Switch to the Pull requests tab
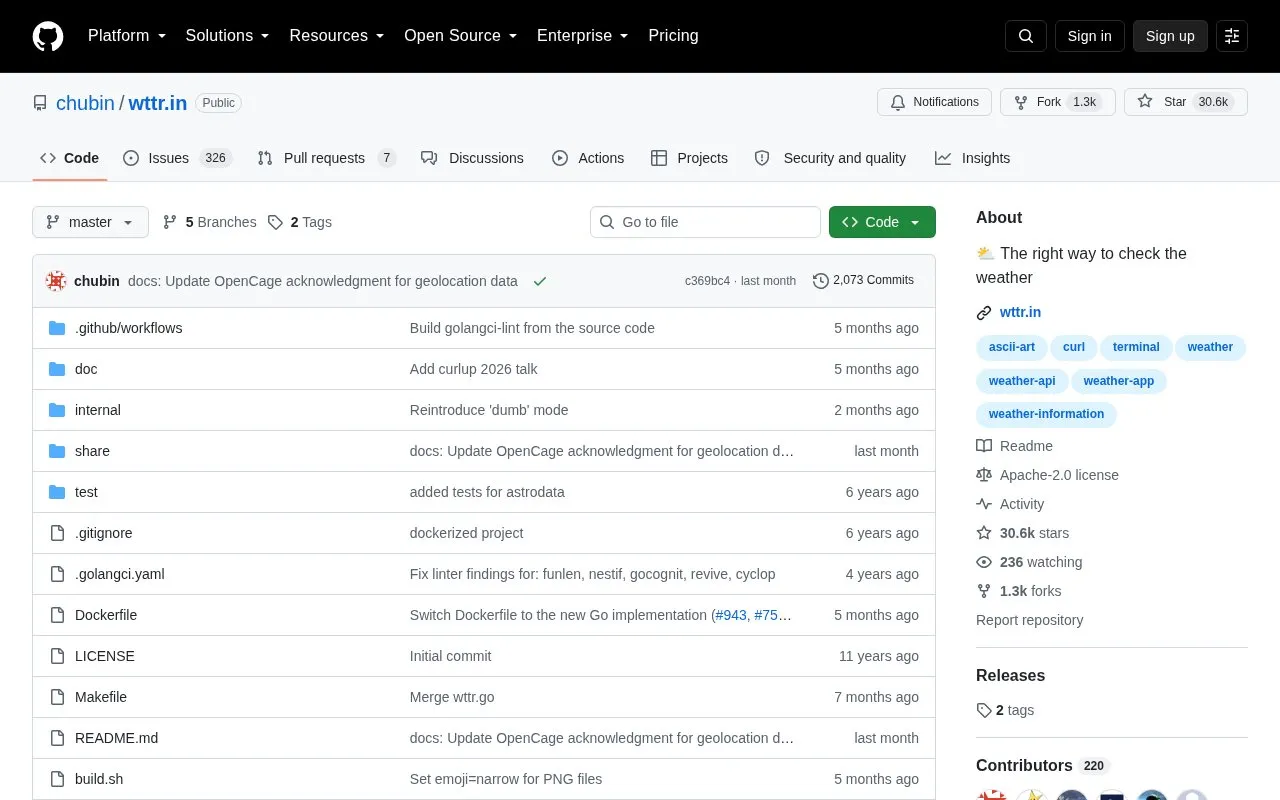 point(326,158)
